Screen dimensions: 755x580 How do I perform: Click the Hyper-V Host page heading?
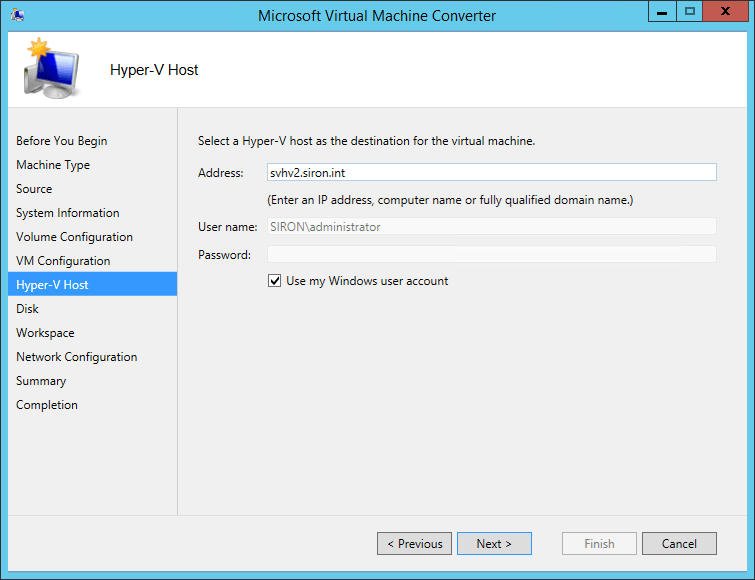point(154,70)
